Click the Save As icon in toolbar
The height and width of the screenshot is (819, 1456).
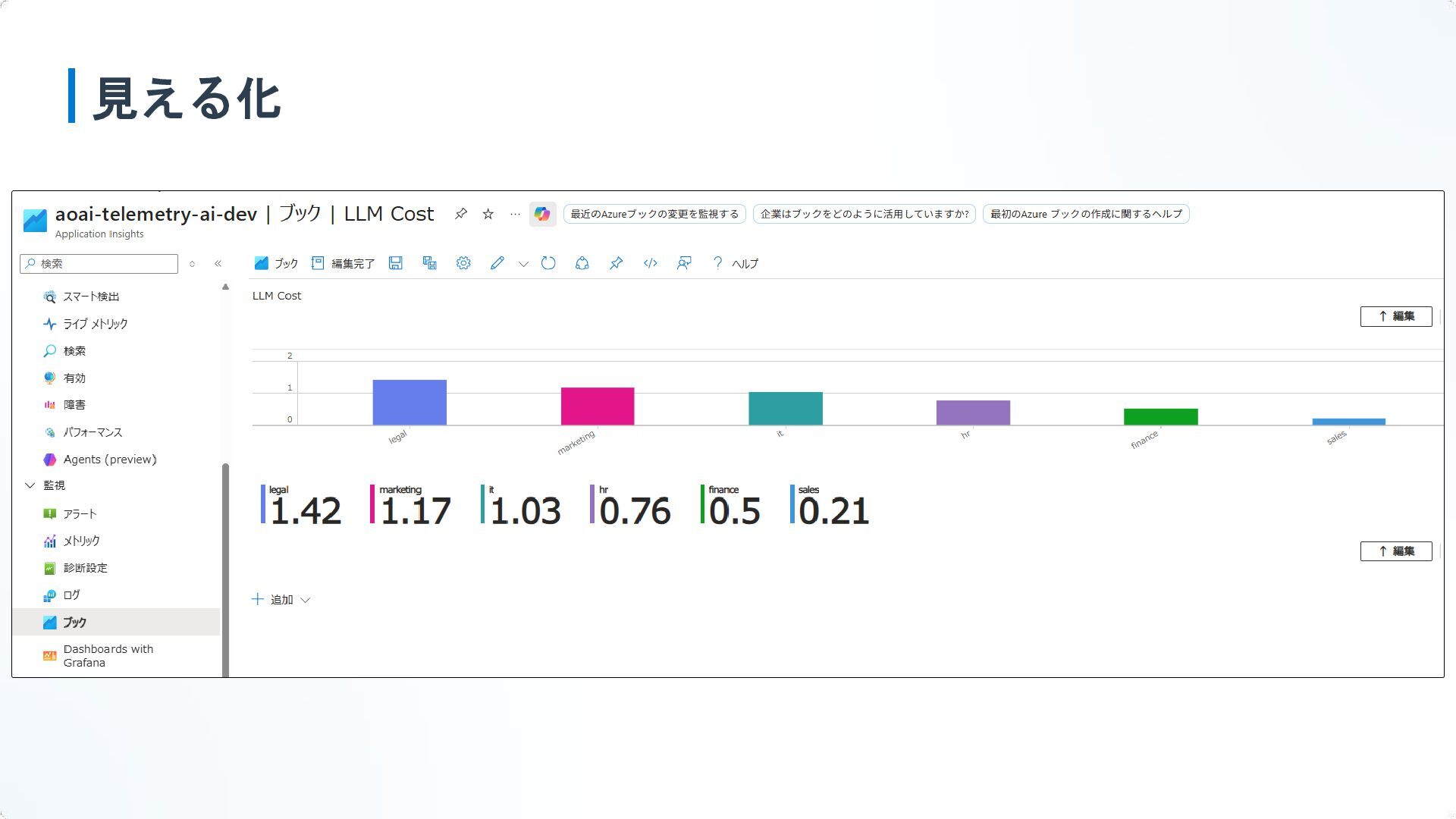429,263
